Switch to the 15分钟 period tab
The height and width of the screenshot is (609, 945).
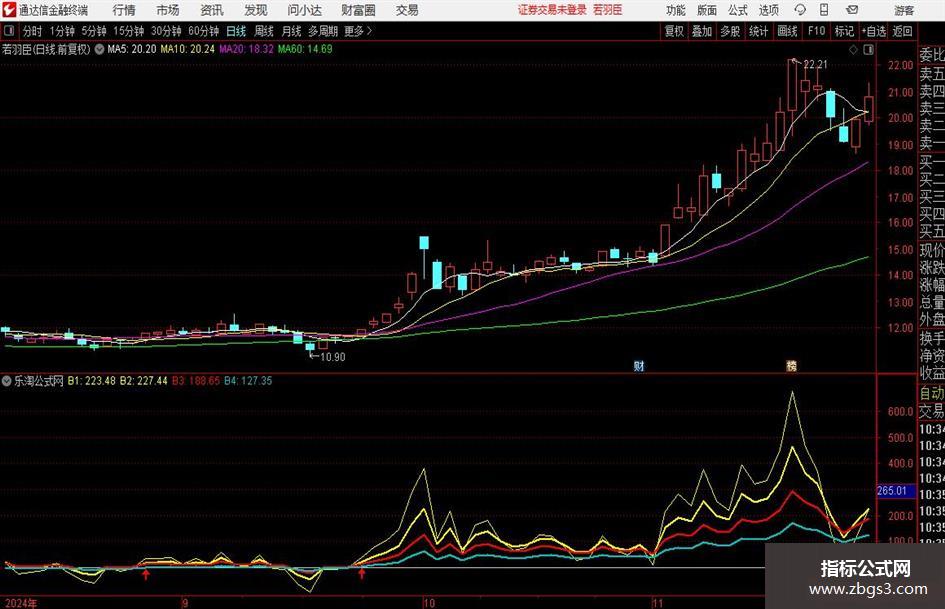point(129,31)
